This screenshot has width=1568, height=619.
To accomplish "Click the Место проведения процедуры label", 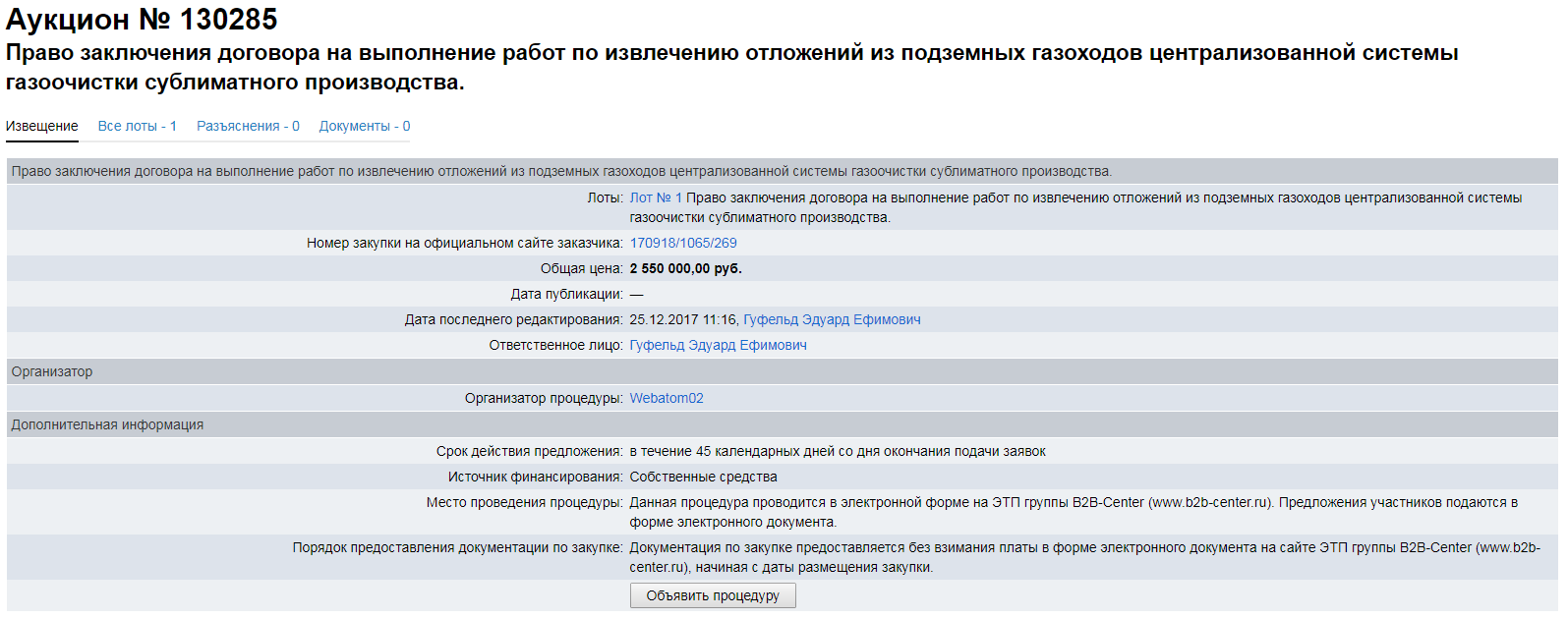I will [524, 502].
